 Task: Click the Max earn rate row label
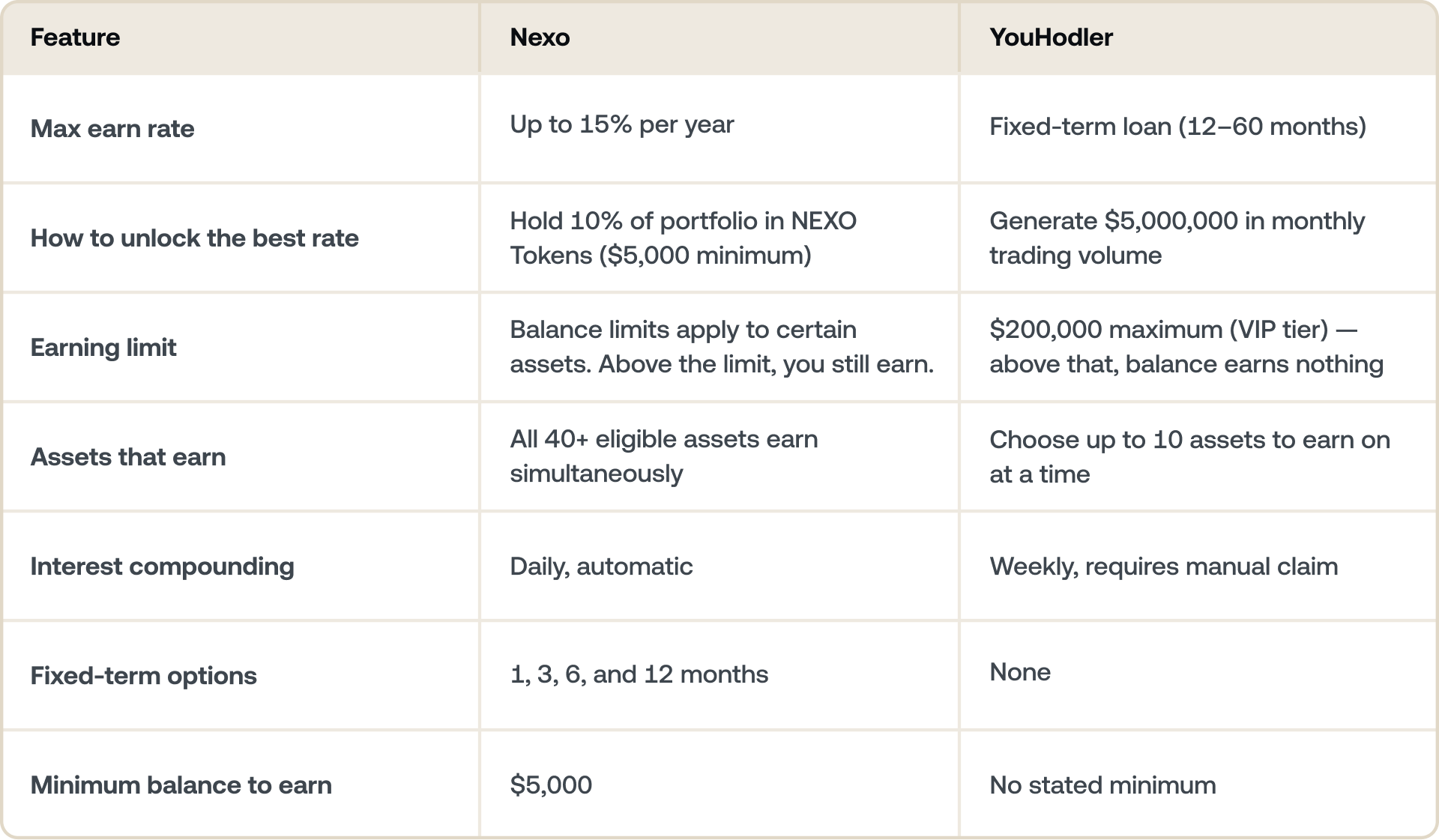pos(112,128)
